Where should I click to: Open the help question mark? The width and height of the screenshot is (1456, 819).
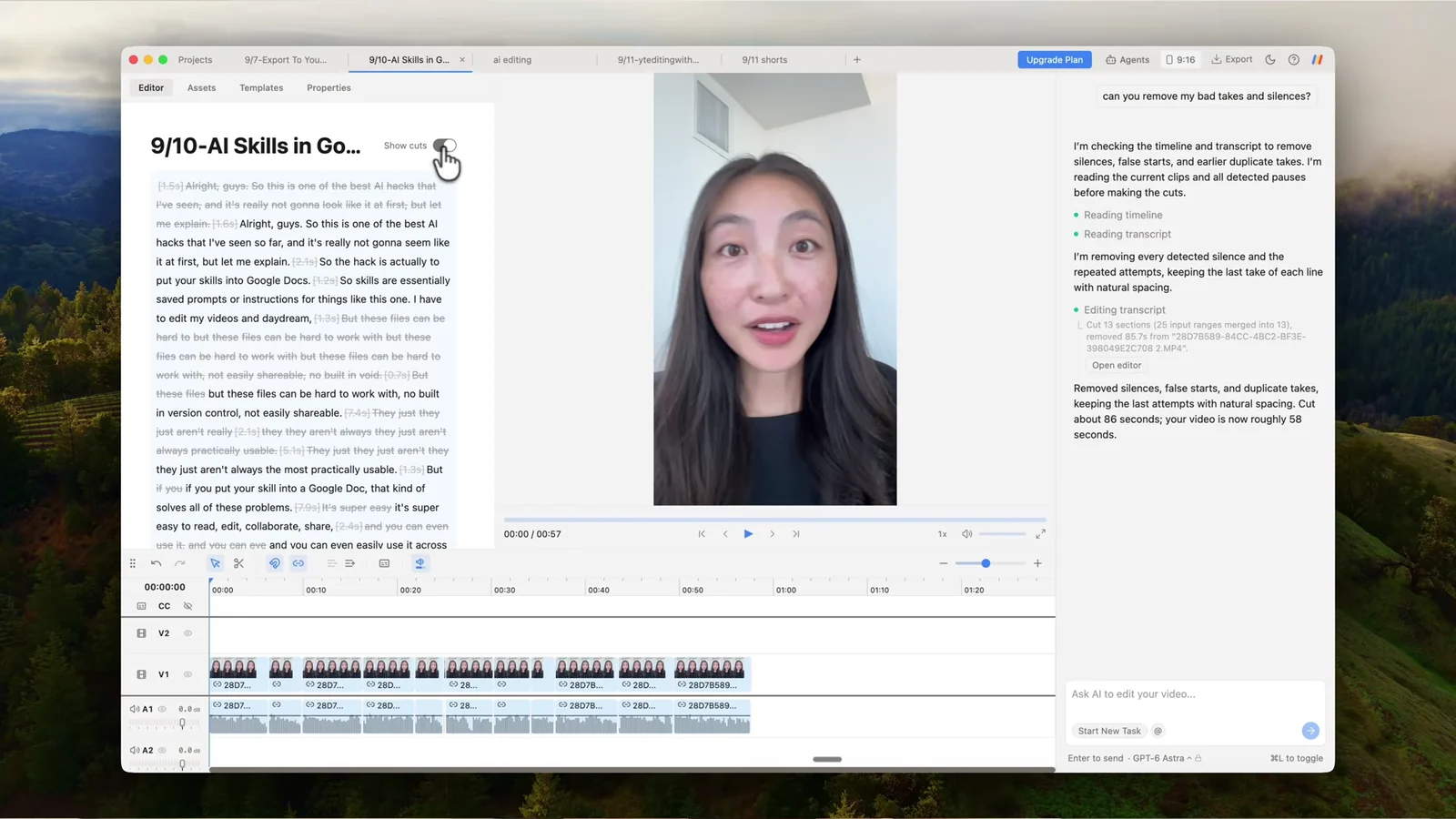click(x=1294, y=60)
